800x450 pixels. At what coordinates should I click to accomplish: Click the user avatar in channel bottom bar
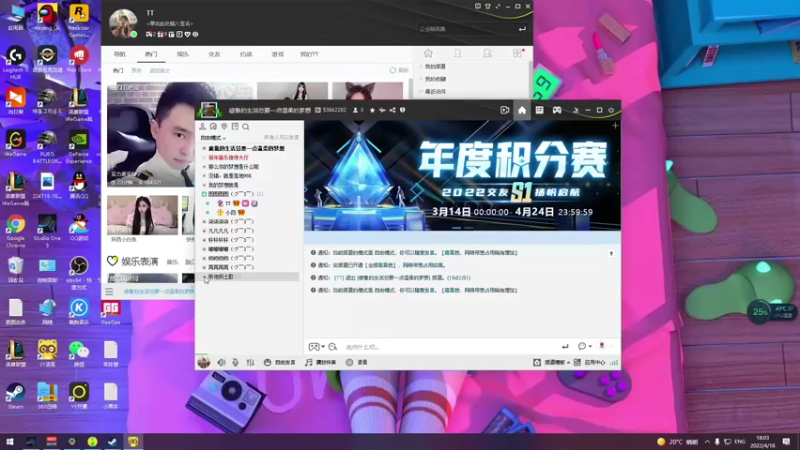click(x=204, y=362)
